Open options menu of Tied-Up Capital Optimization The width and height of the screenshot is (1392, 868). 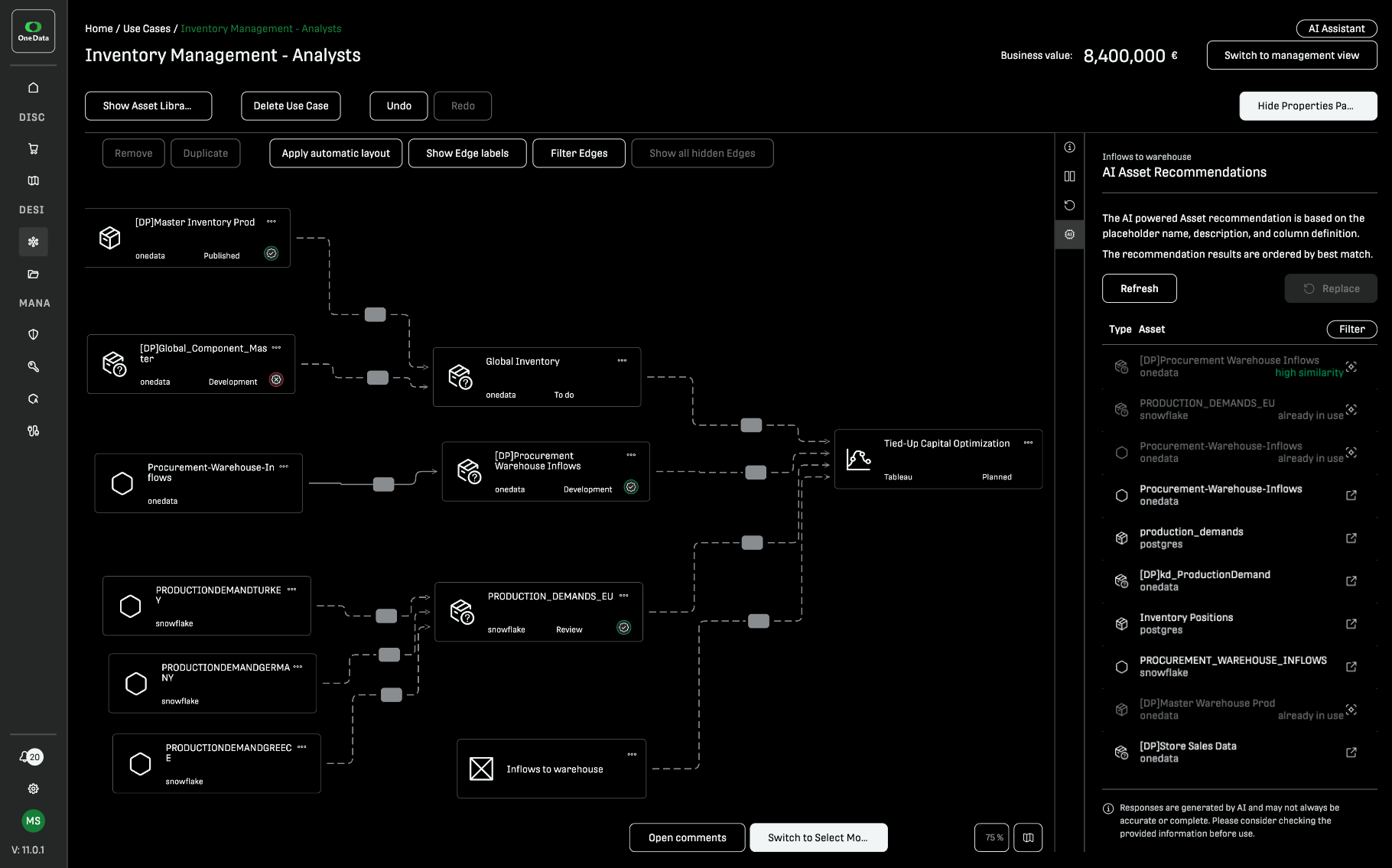1028,443
